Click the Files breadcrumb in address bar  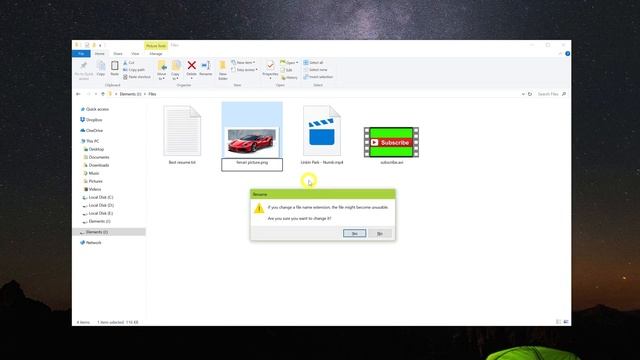click(x=152, y=94)
